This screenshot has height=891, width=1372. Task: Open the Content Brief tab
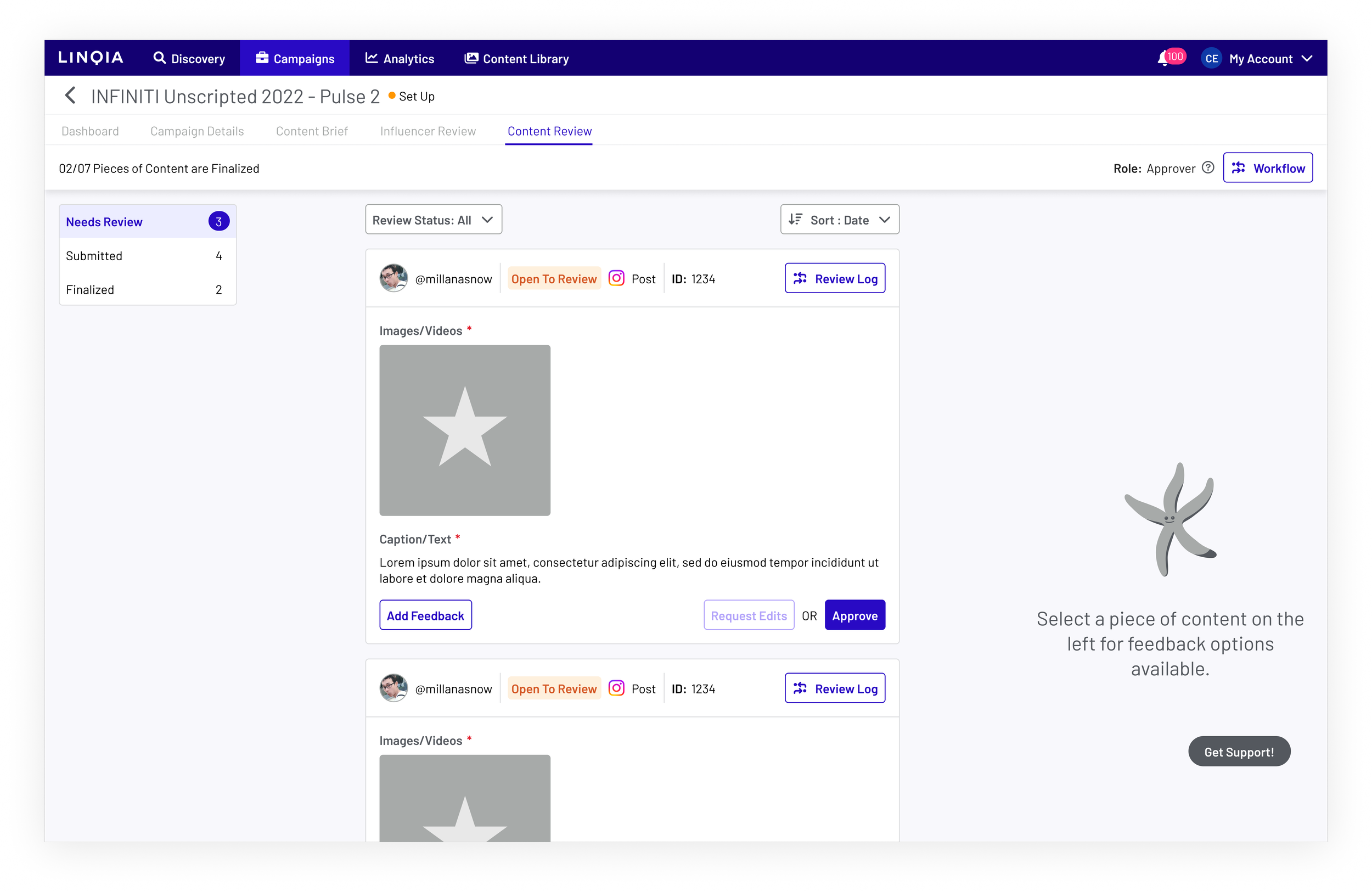(x=312, y=131)
